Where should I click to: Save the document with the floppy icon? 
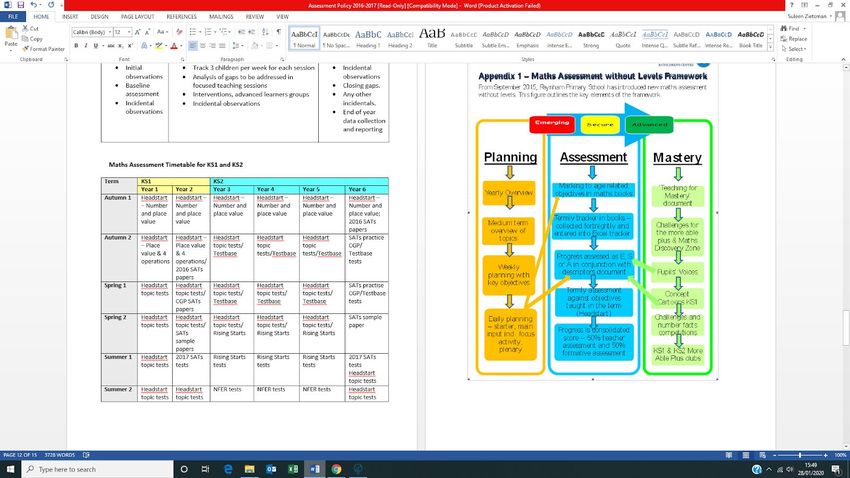(21, 5)
